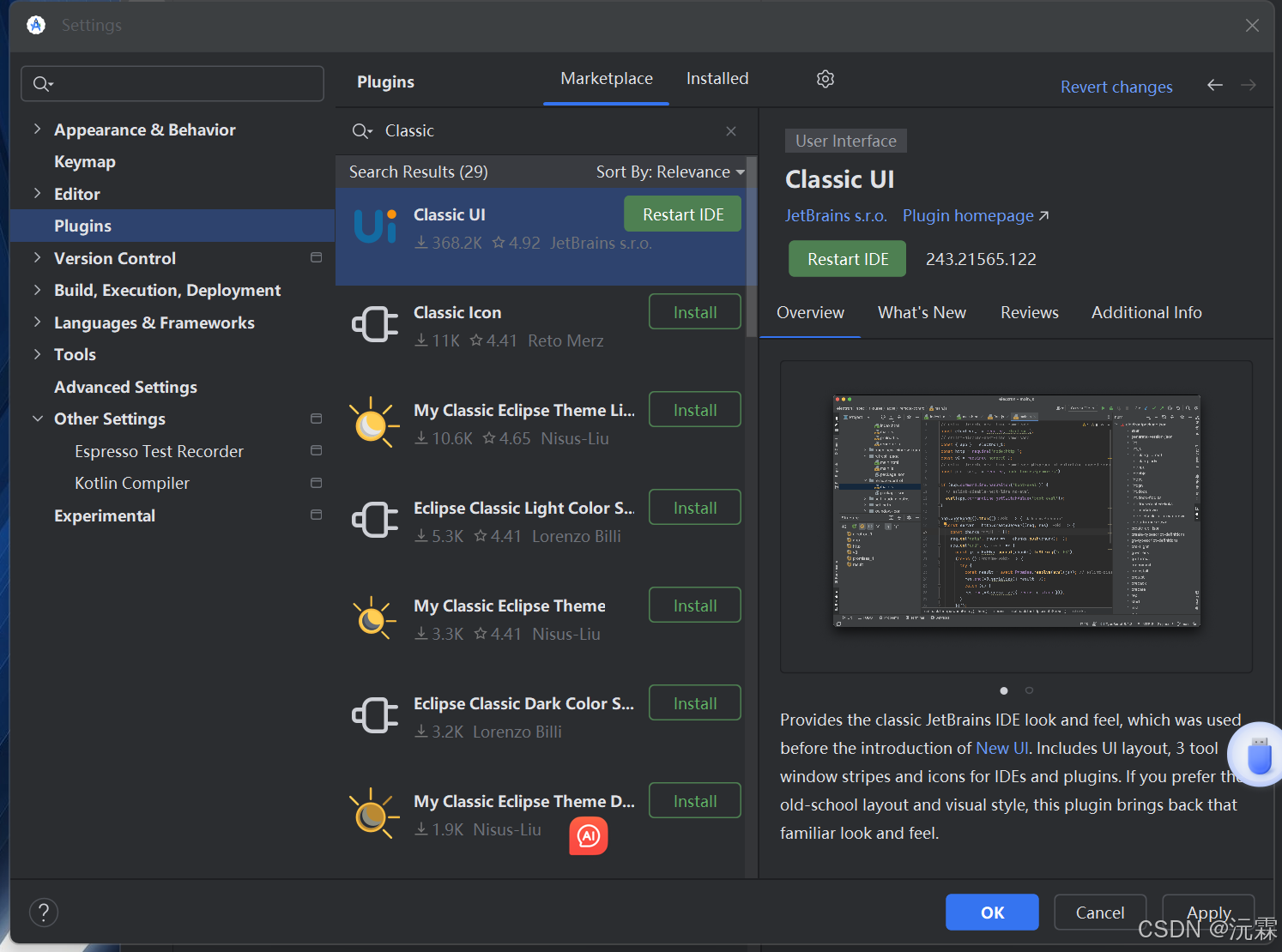This screenshot has width=1282, height=952.
Task: Install the My Classic Eclipse Theme plugin
Action: click(x=695, y=606)
